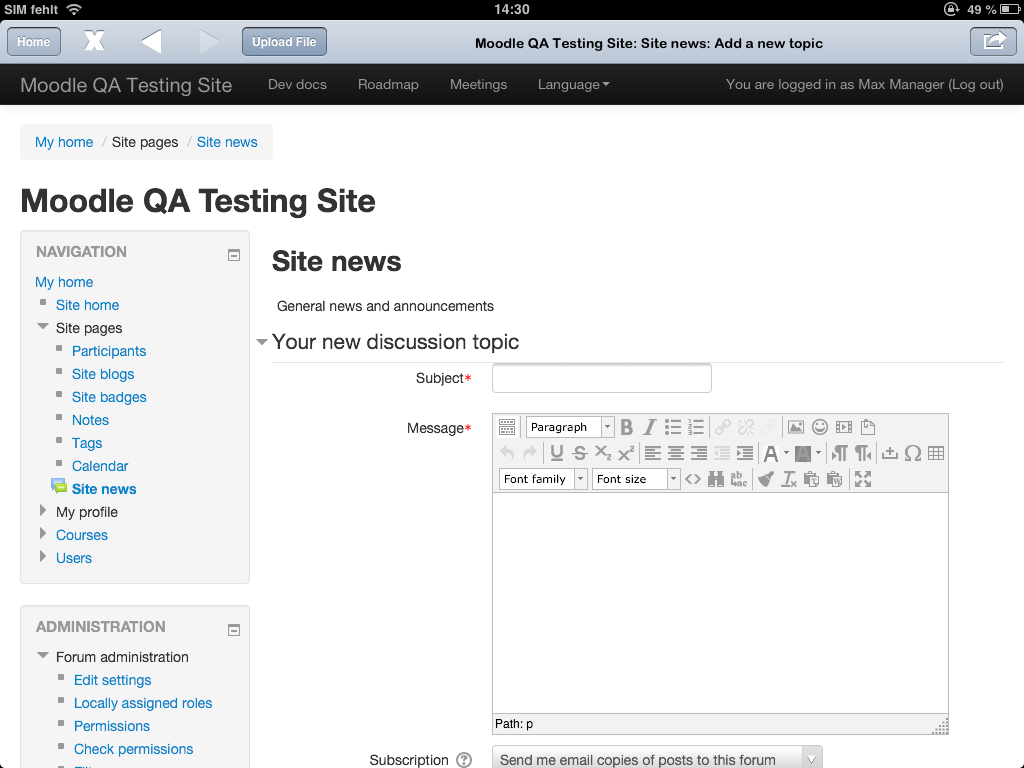Click the find binoculars icon
1024x768 pixels.
(x=716, y=479)
